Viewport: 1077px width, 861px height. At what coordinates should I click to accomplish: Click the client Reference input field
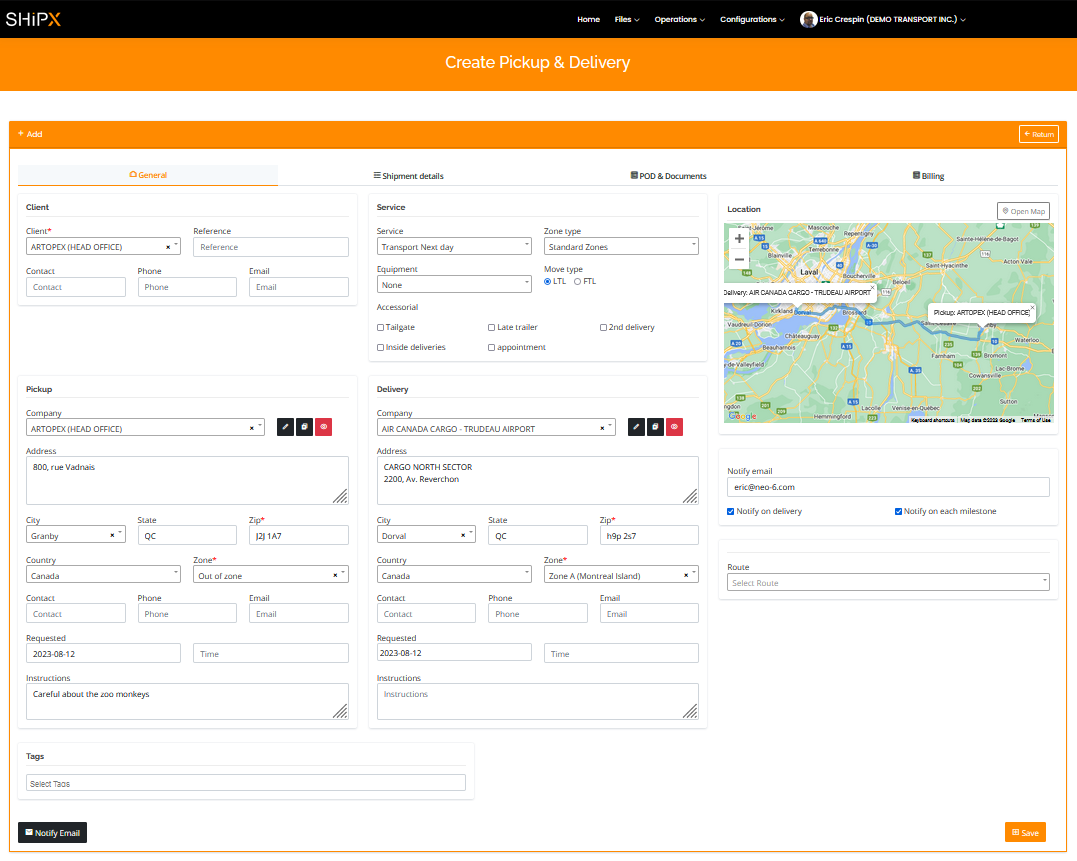pyautogui.click(x=271, y=247)
